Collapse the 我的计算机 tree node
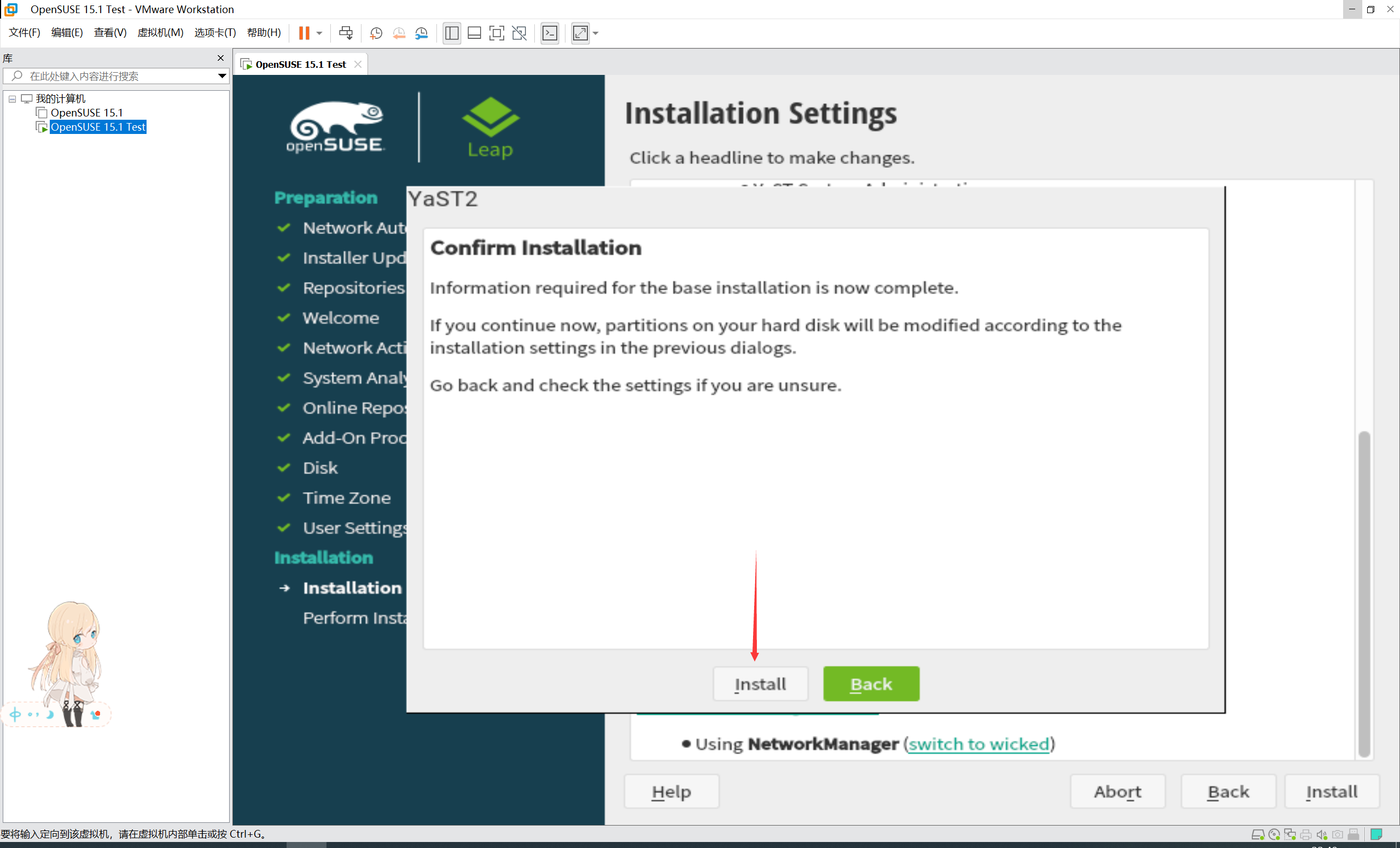Screen dimensions: 1400x848 click(x=12, y=99)
